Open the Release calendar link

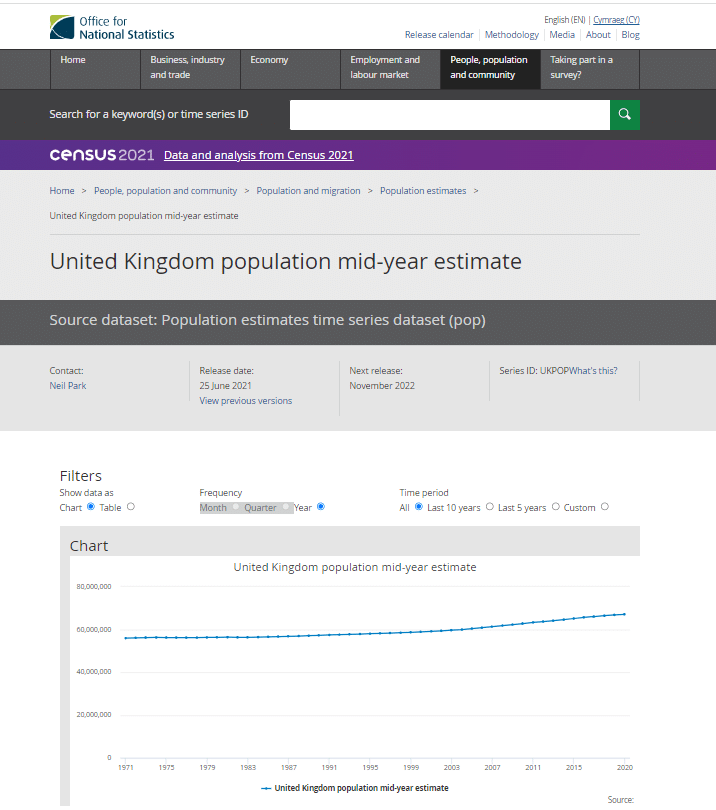pos(440,35)
